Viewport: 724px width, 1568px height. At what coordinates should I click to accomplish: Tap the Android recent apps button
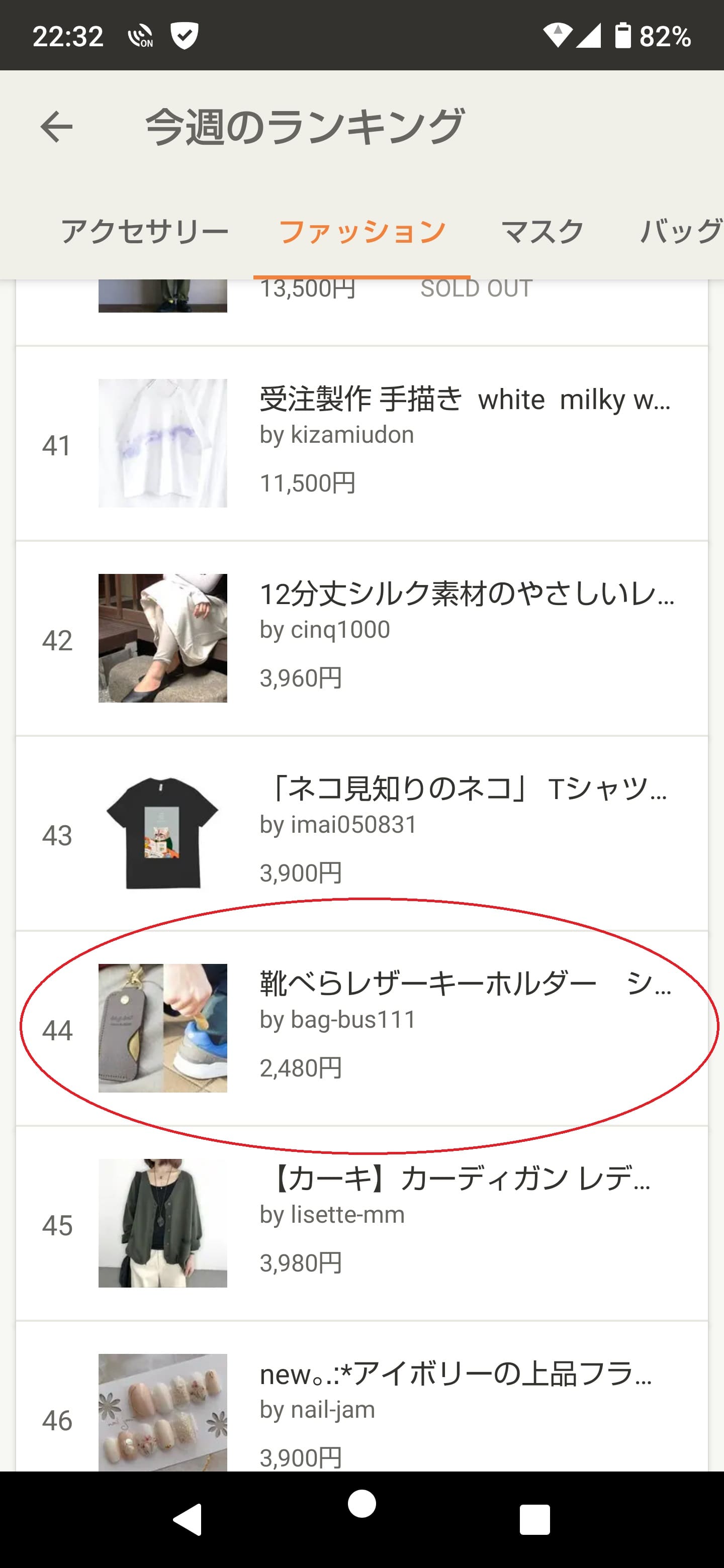tap(534, 1520)
